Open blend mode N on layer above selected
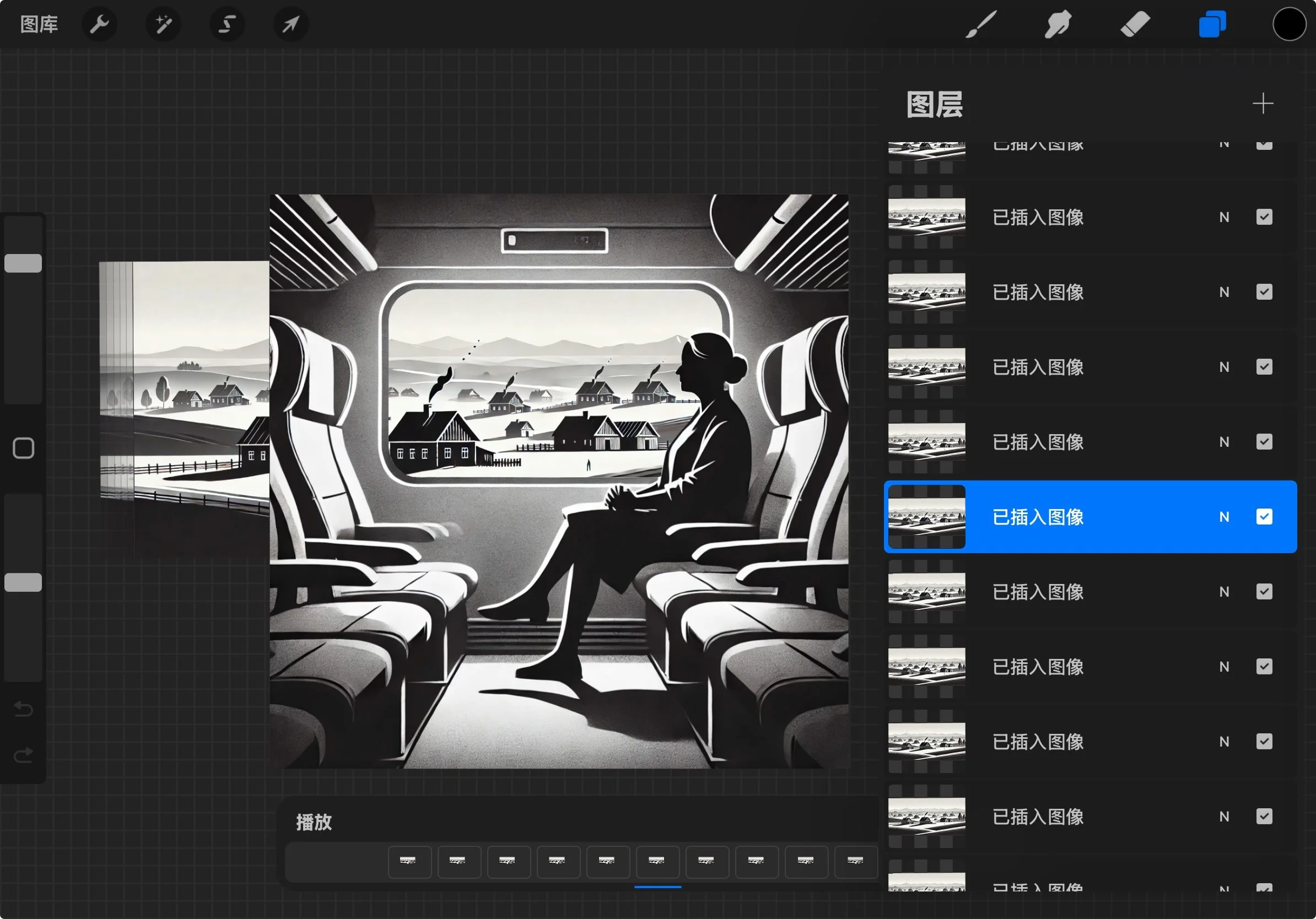The height and width of the screenshot is (919, 1316). [1224, 442]
